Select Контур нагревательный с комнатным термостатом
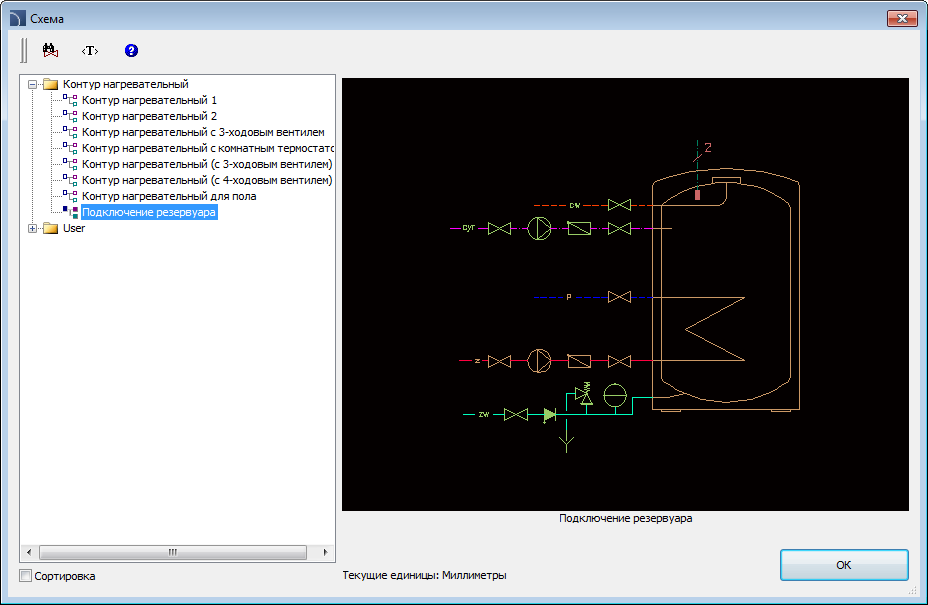928x605 pixels. click(x=208, y=148)
